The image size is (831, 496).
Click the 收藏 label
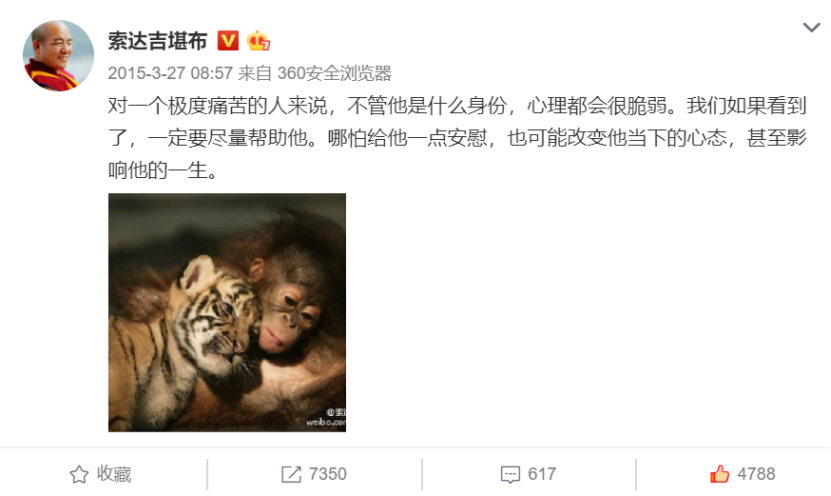click(x=114, y=474)
